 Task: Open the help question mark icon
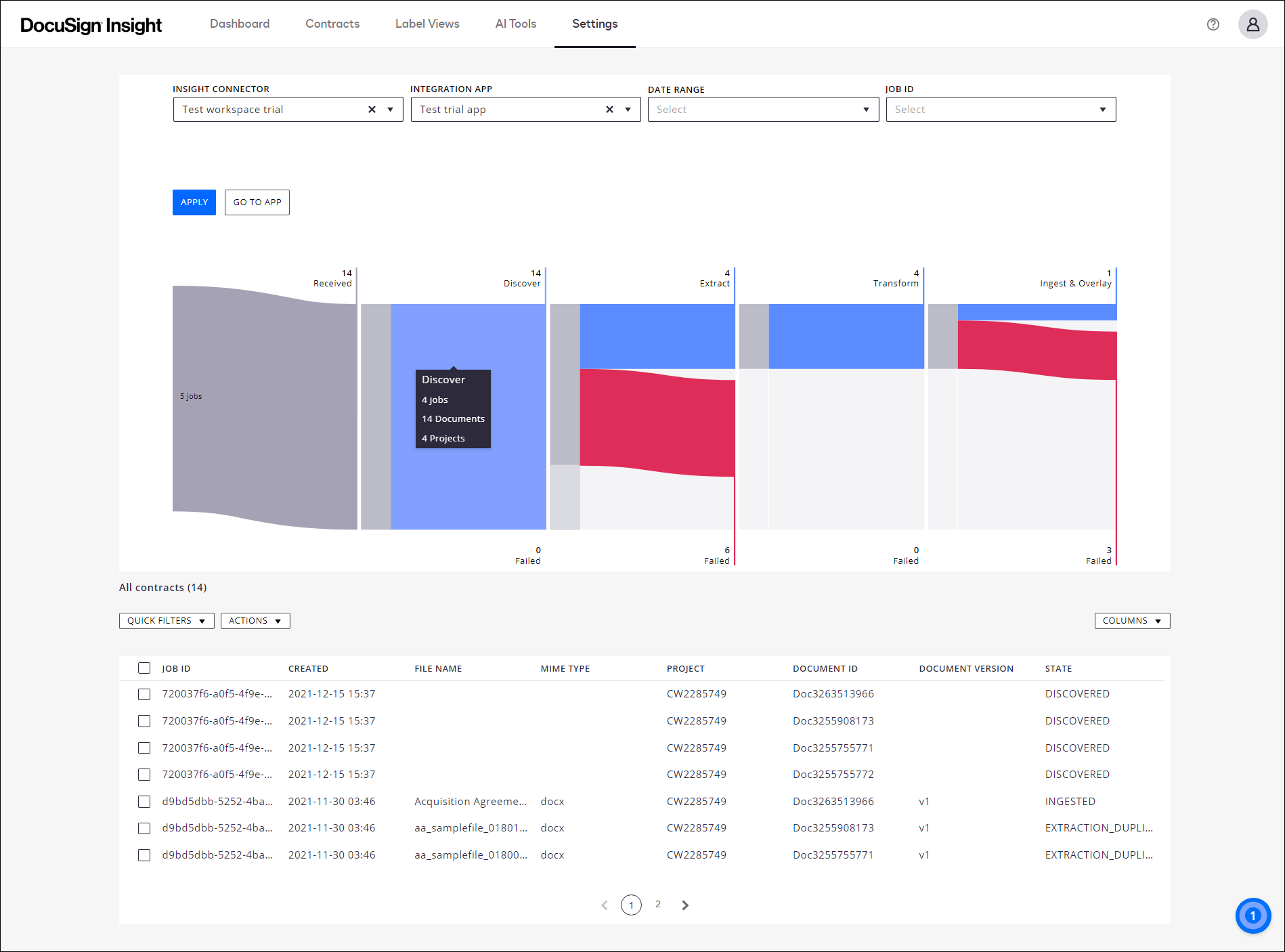(1213, 24)
